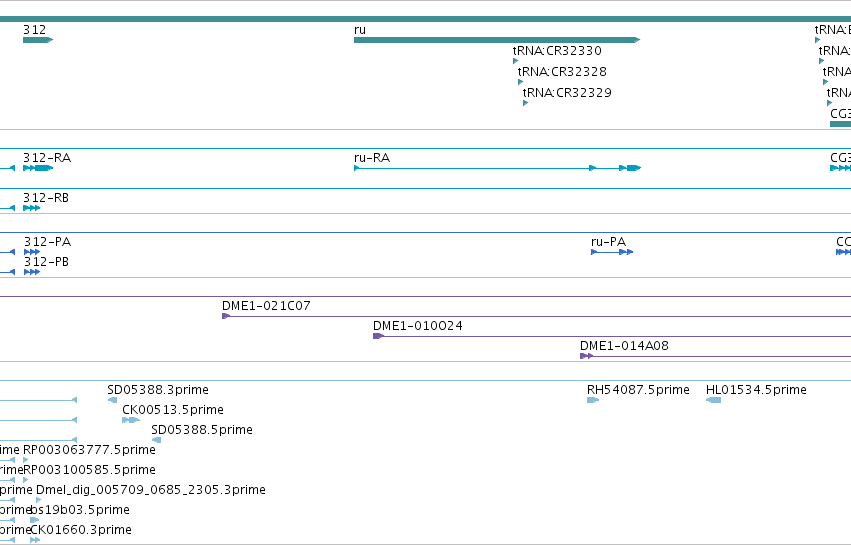Select the DME1-014A08 label

pyautogui.click(x=624, y=346)
